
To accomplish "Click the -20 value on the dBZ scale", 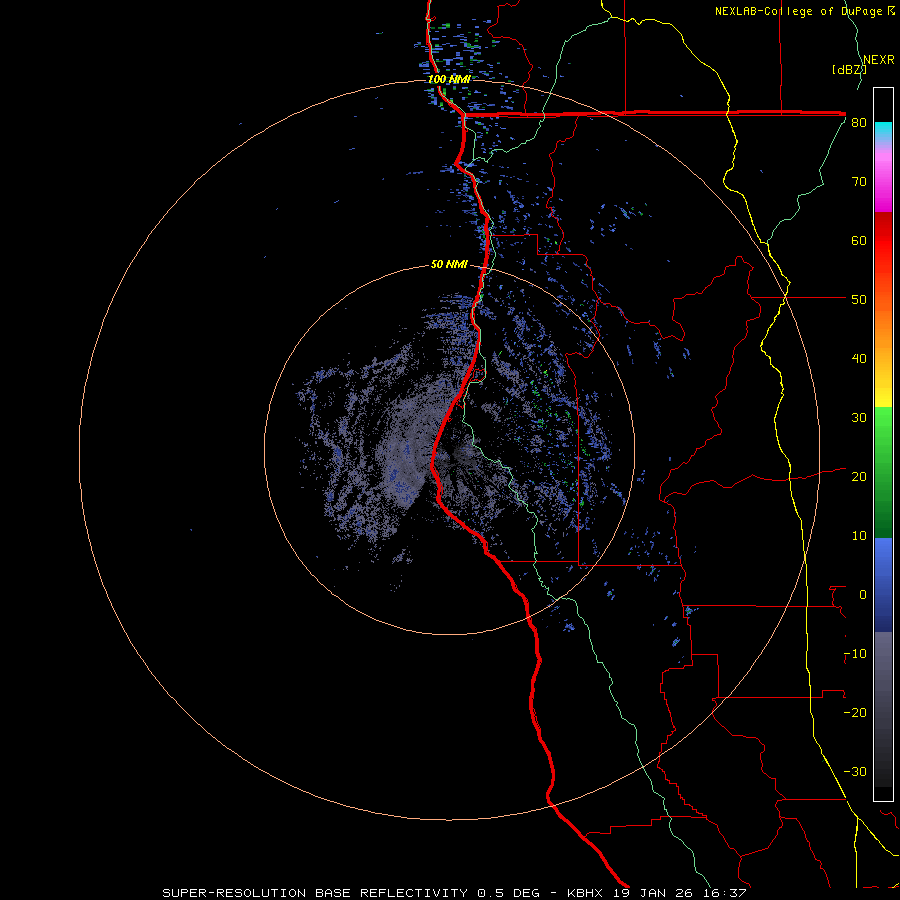I will (855, 713).
